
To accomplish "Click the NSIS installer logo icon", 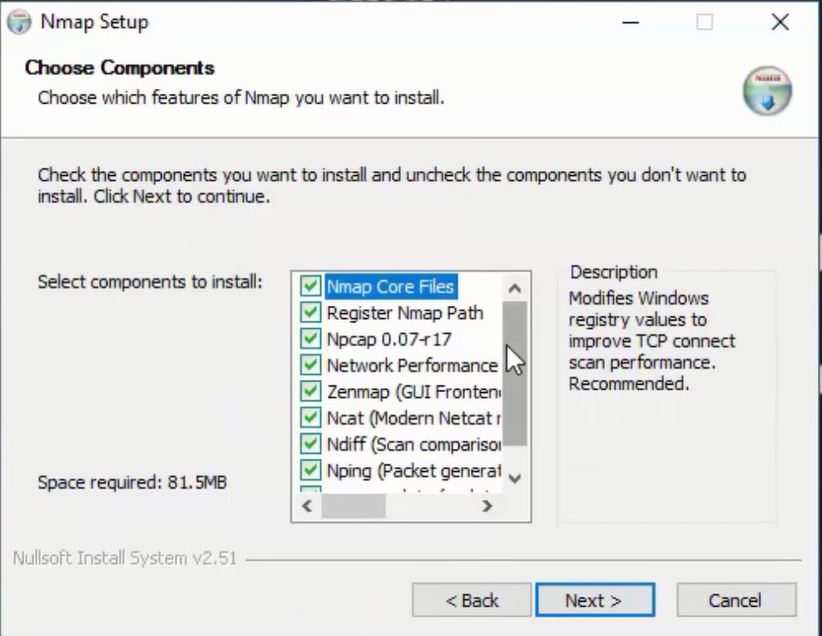I will [x=766, y=89].
